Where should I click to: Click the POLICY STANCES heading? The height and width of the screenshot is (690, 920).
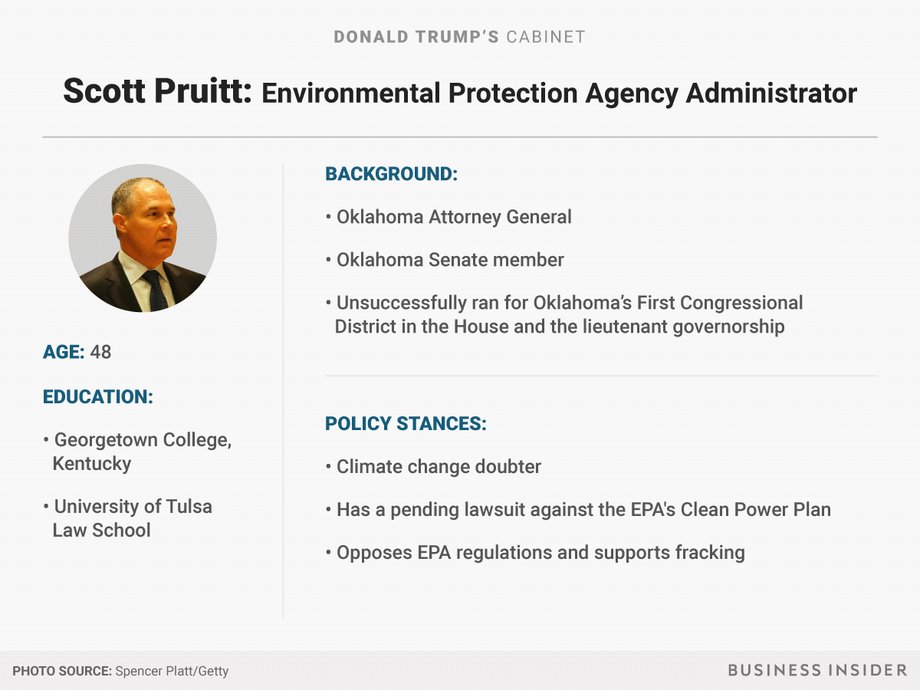406,424
